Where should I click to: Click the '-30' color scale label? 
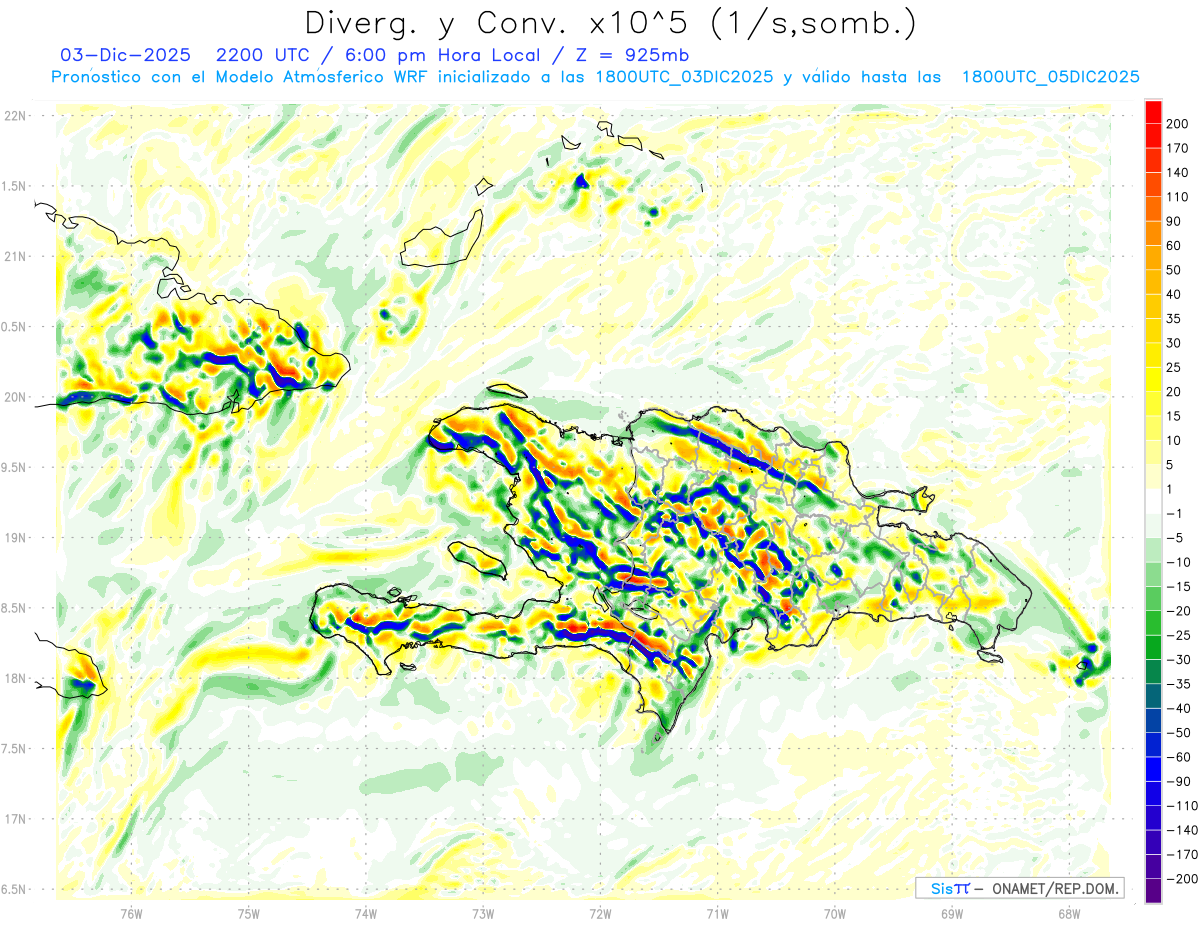click(1178, 660)
